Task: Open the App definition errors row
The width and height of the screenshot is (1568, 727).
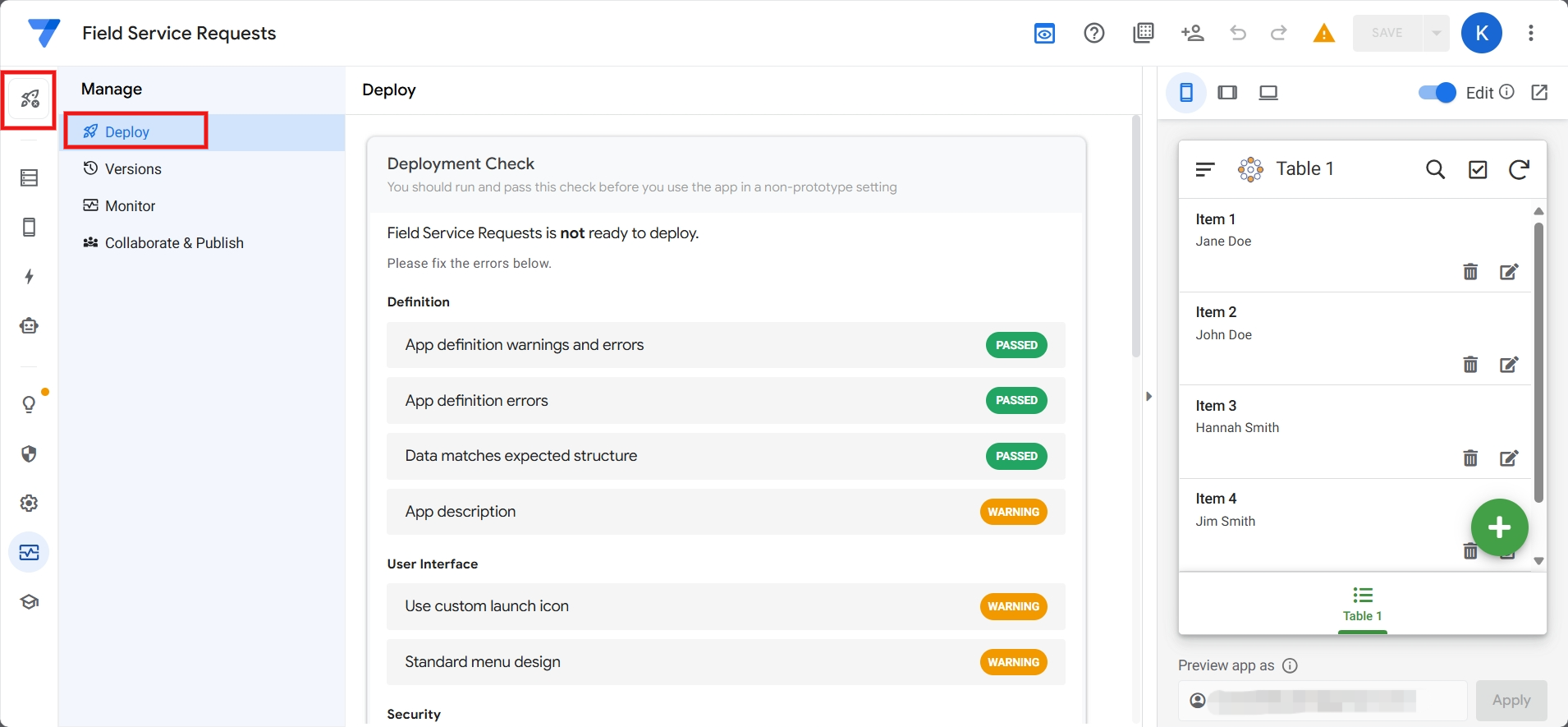Action: pyautogui.click(x=726, y=401)
